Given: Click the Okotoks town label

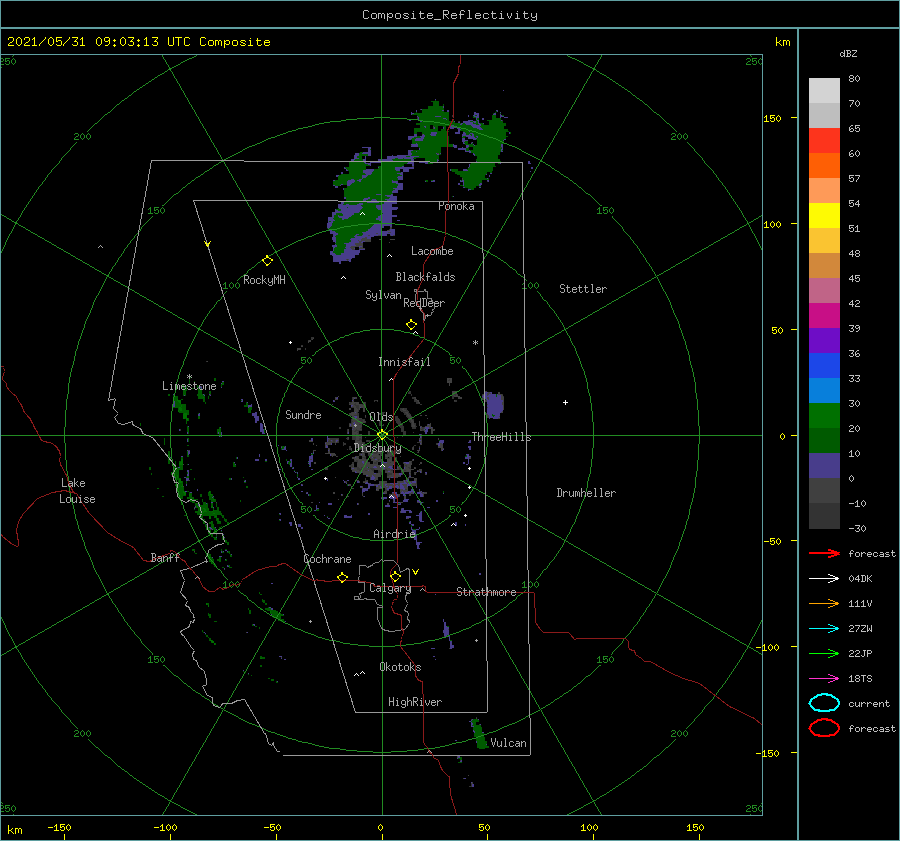Looking at the screenshot, I should (400, 667).
